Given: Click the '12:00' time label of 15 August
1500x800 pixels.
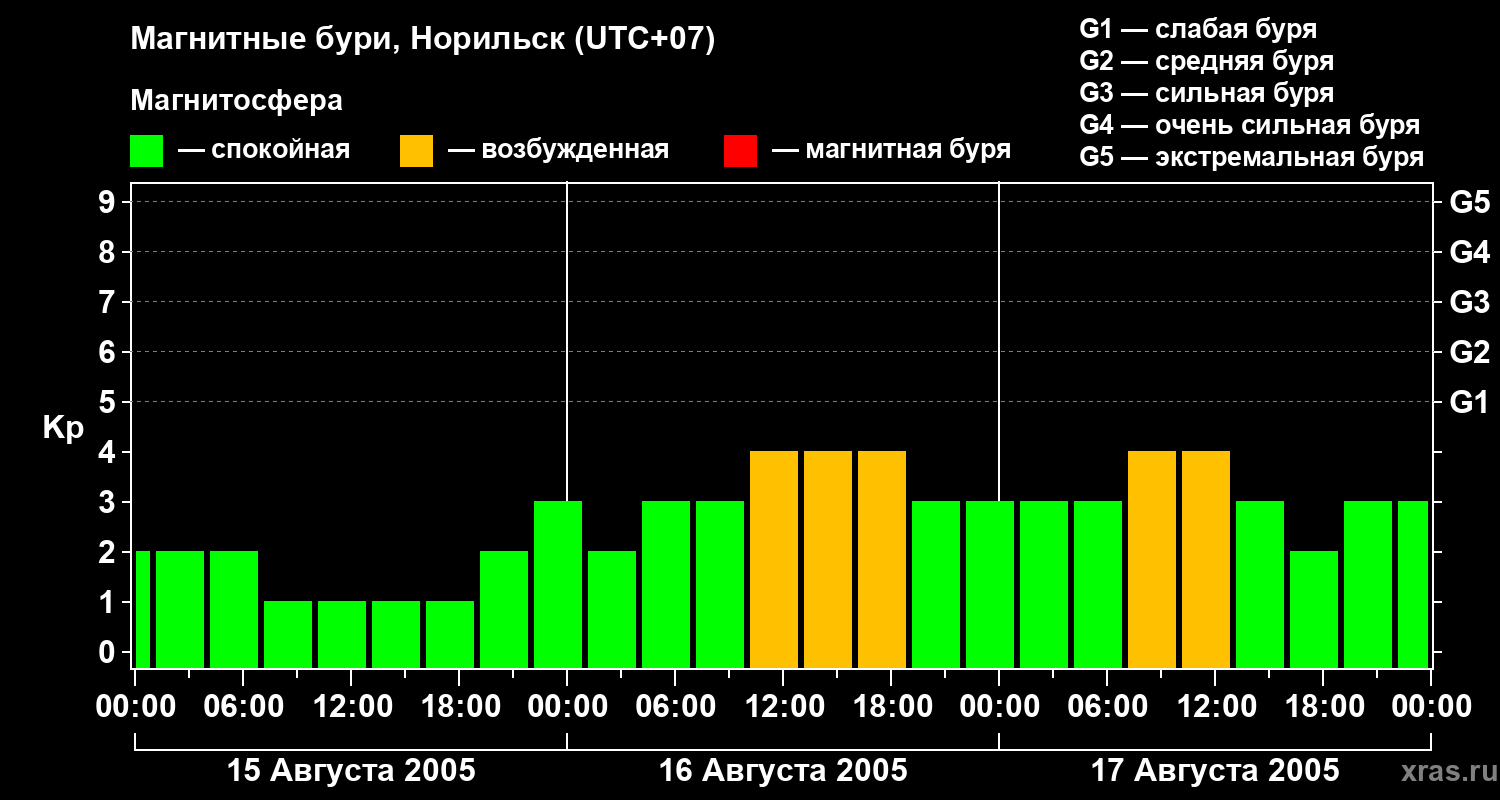Looking at the screenshot, I should coord(351,707).
